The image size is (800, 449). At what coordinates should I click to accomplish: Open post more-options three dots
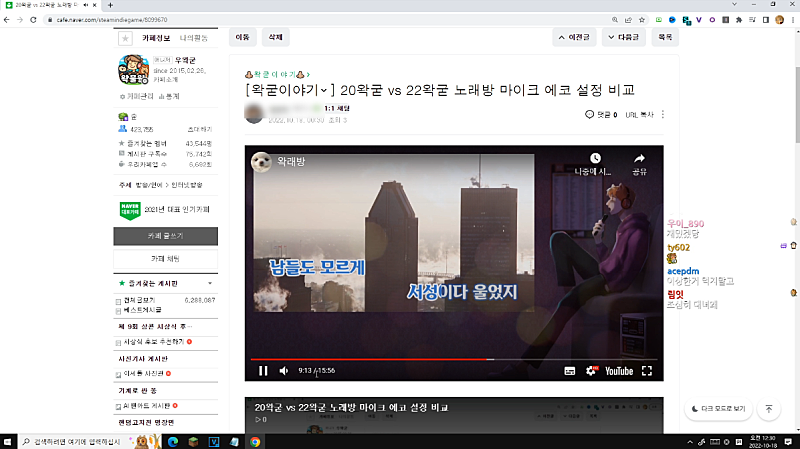click(x=662, y=115)
